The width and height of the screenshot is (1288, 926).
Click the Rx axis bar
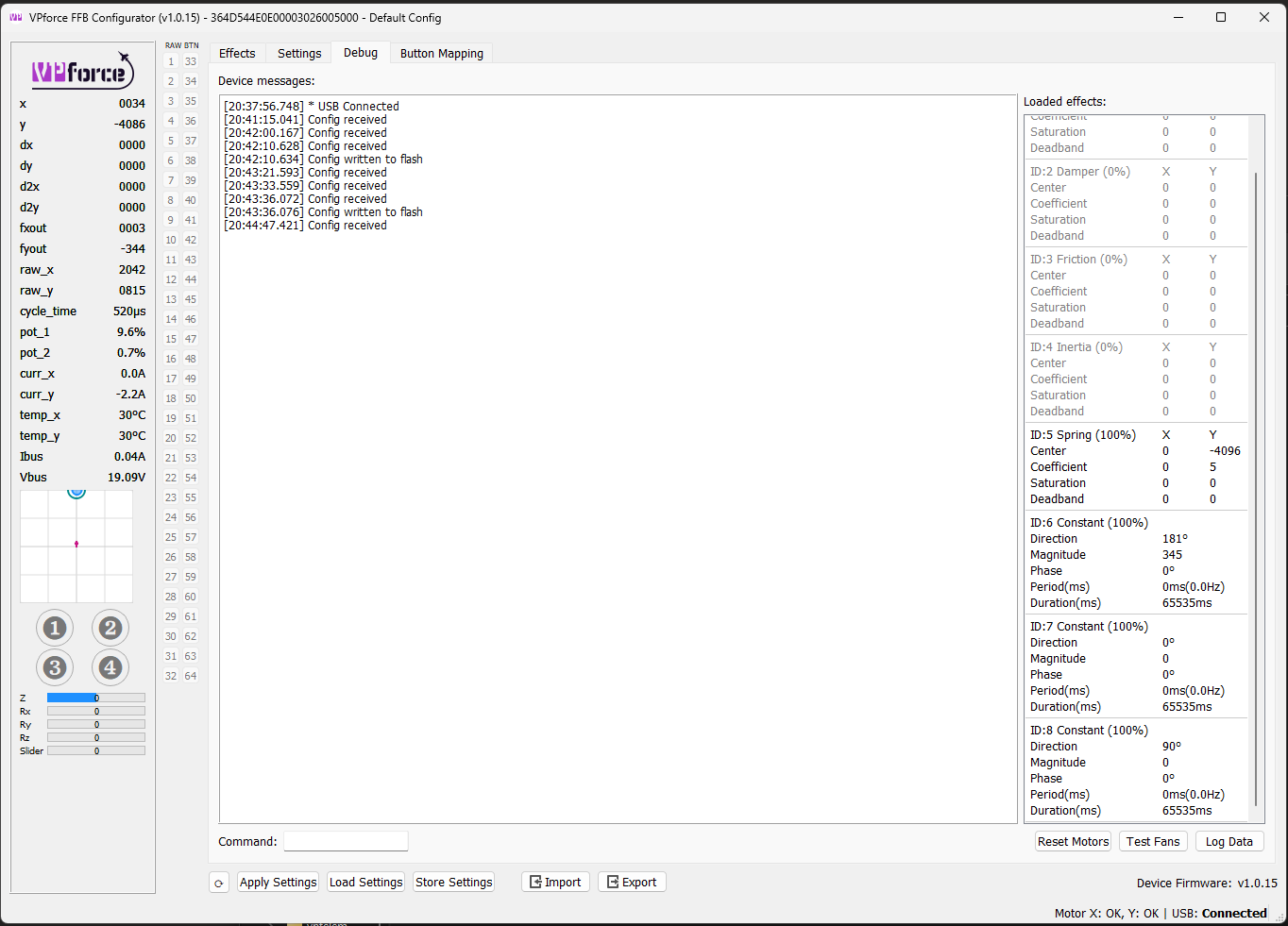[x=96, y=712]
